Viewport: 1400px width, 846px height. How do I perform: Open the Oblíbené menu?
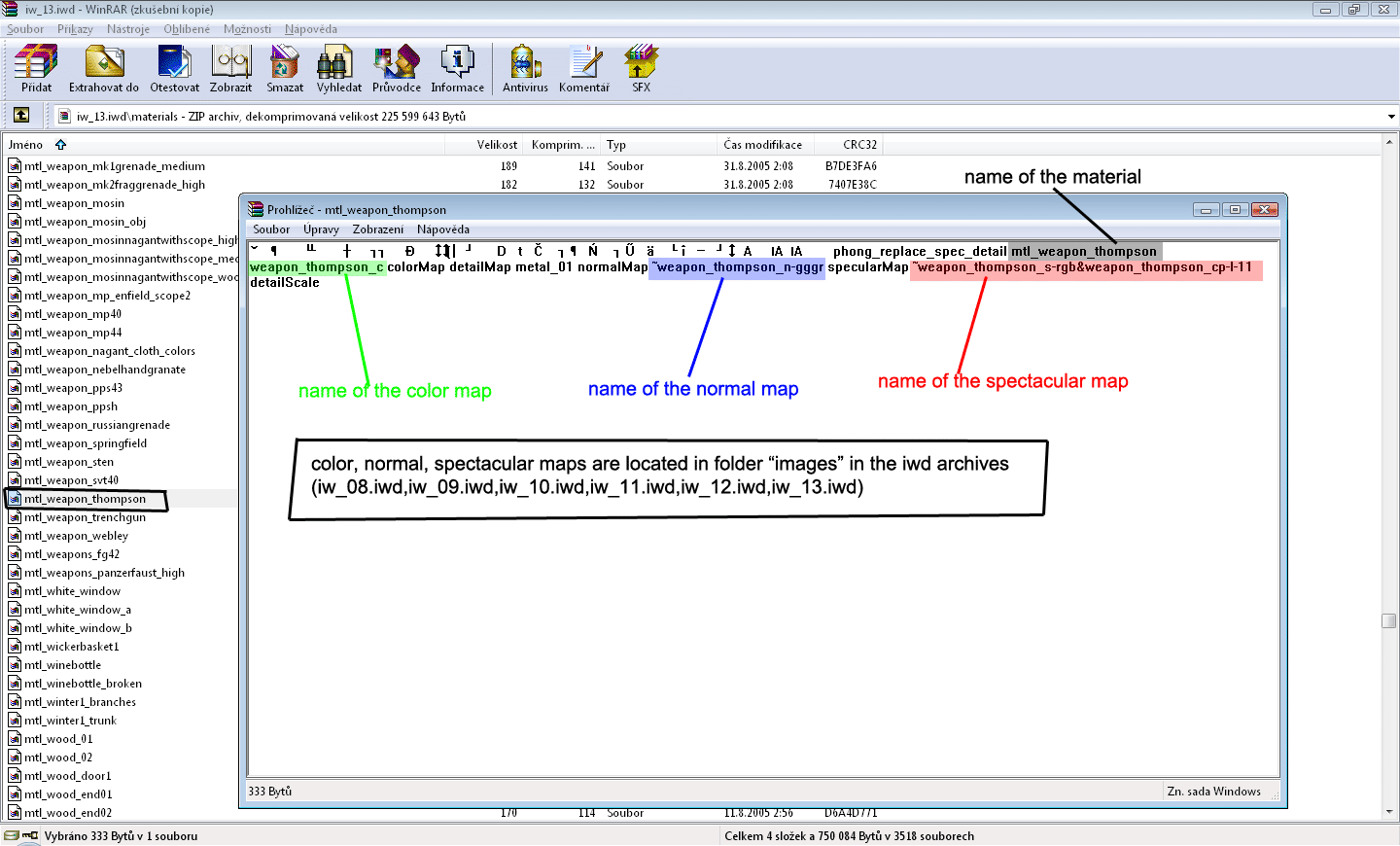point(187,29)
